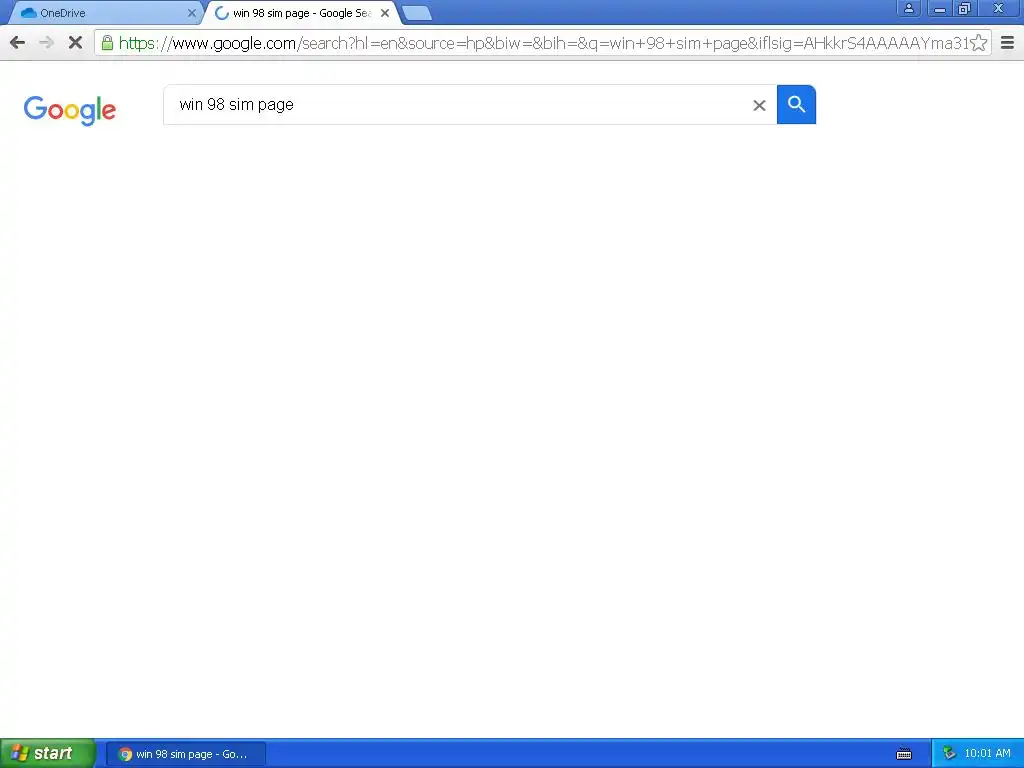Click the network tray icon
This screenshot has height=768, width=1024.
click(x=949, y=754)
